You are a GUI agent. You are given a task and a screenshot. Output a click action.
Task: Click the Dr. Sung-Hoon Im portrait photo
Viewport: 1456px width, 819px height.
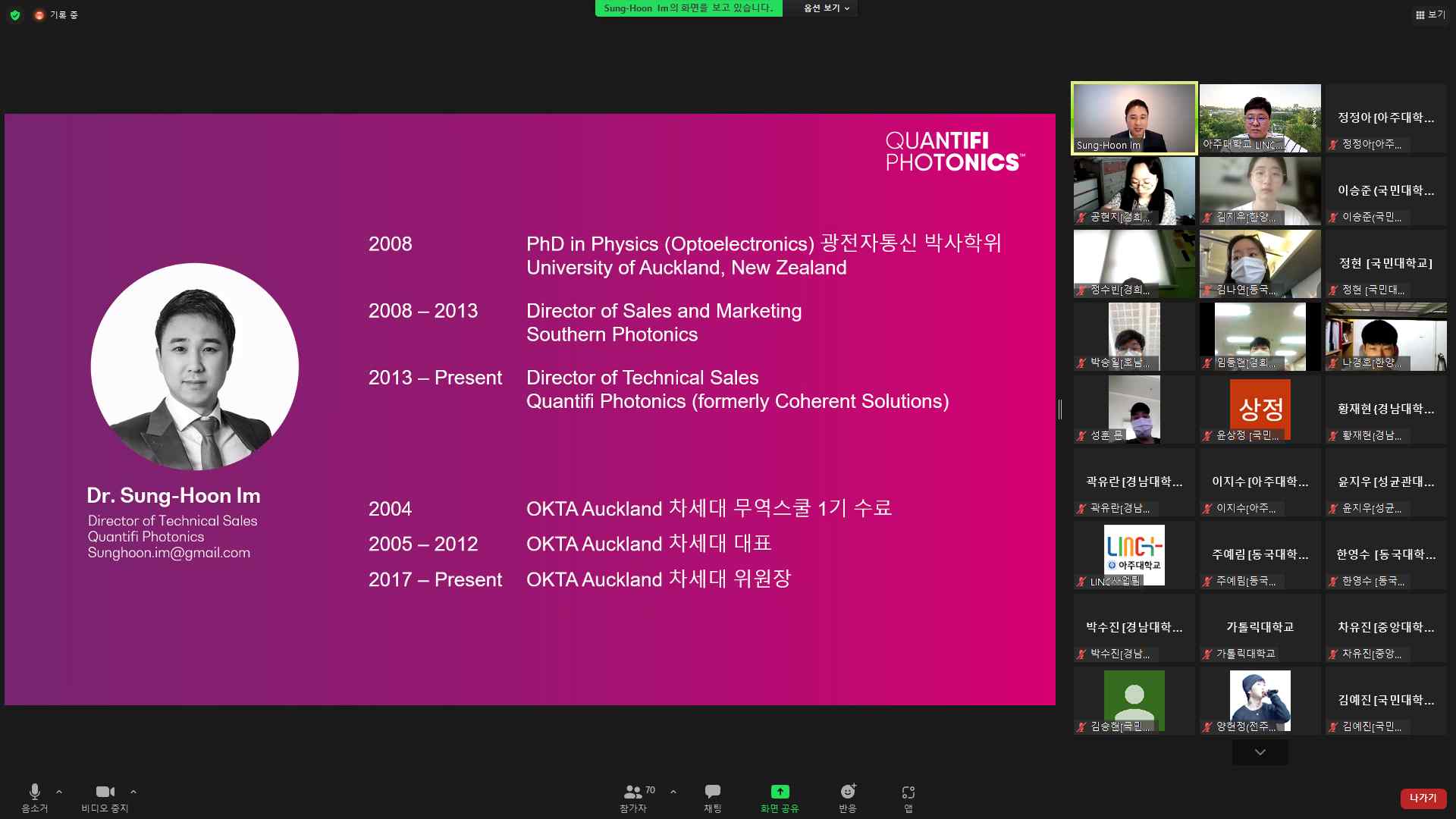(195, 367)
